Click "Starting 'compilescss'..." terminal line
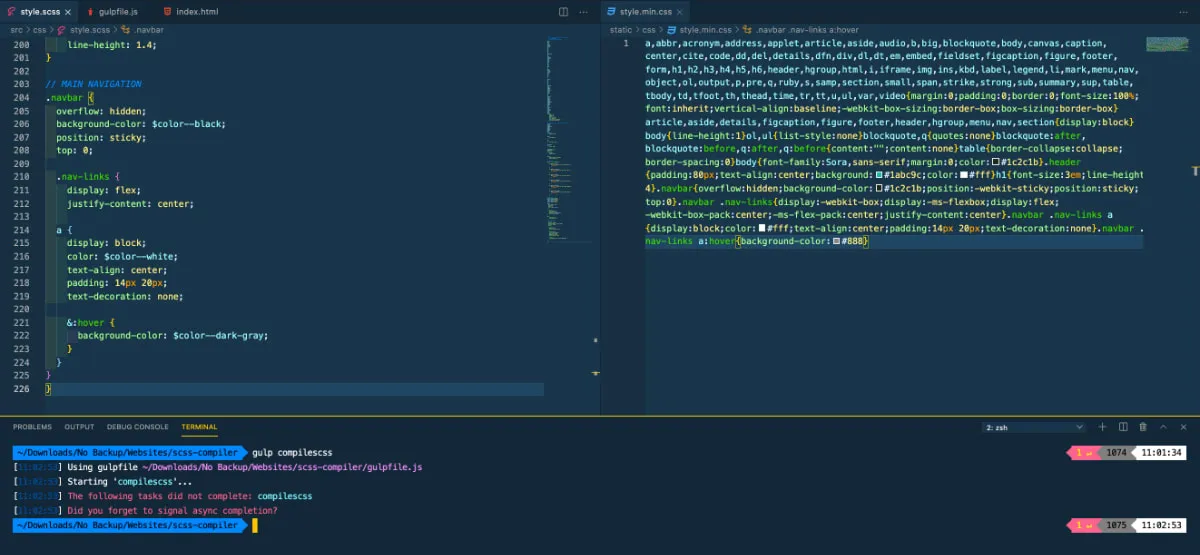The image size is (1200, 555). [x=129, y=482]
